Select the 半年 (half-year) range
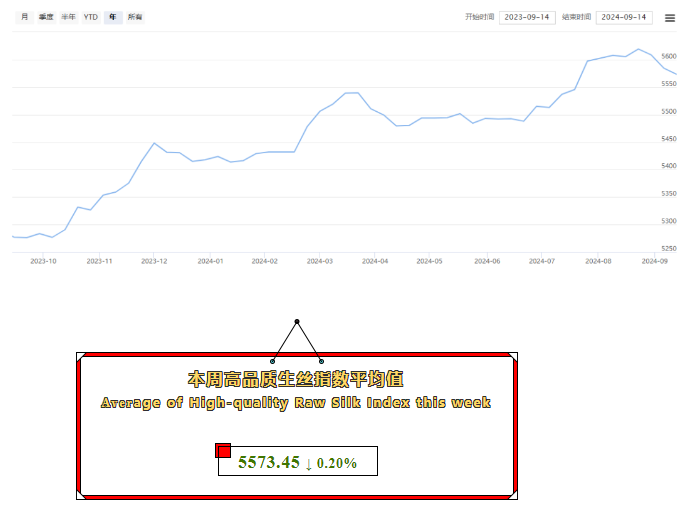This screenshot has height=510, width=690. click(x=68, y=17)
